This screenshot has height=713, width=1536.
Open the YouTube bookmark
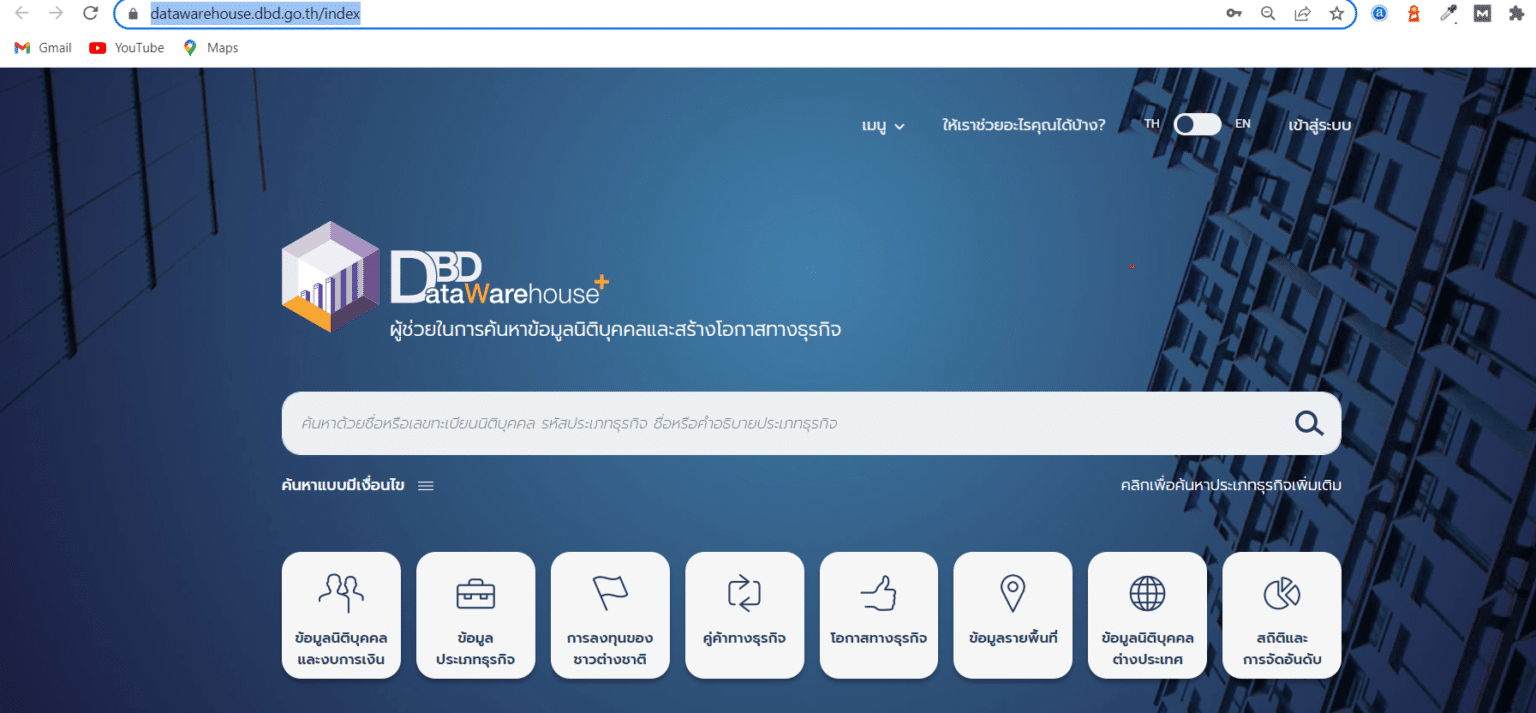pyautogui.click(x=126, y=47)
